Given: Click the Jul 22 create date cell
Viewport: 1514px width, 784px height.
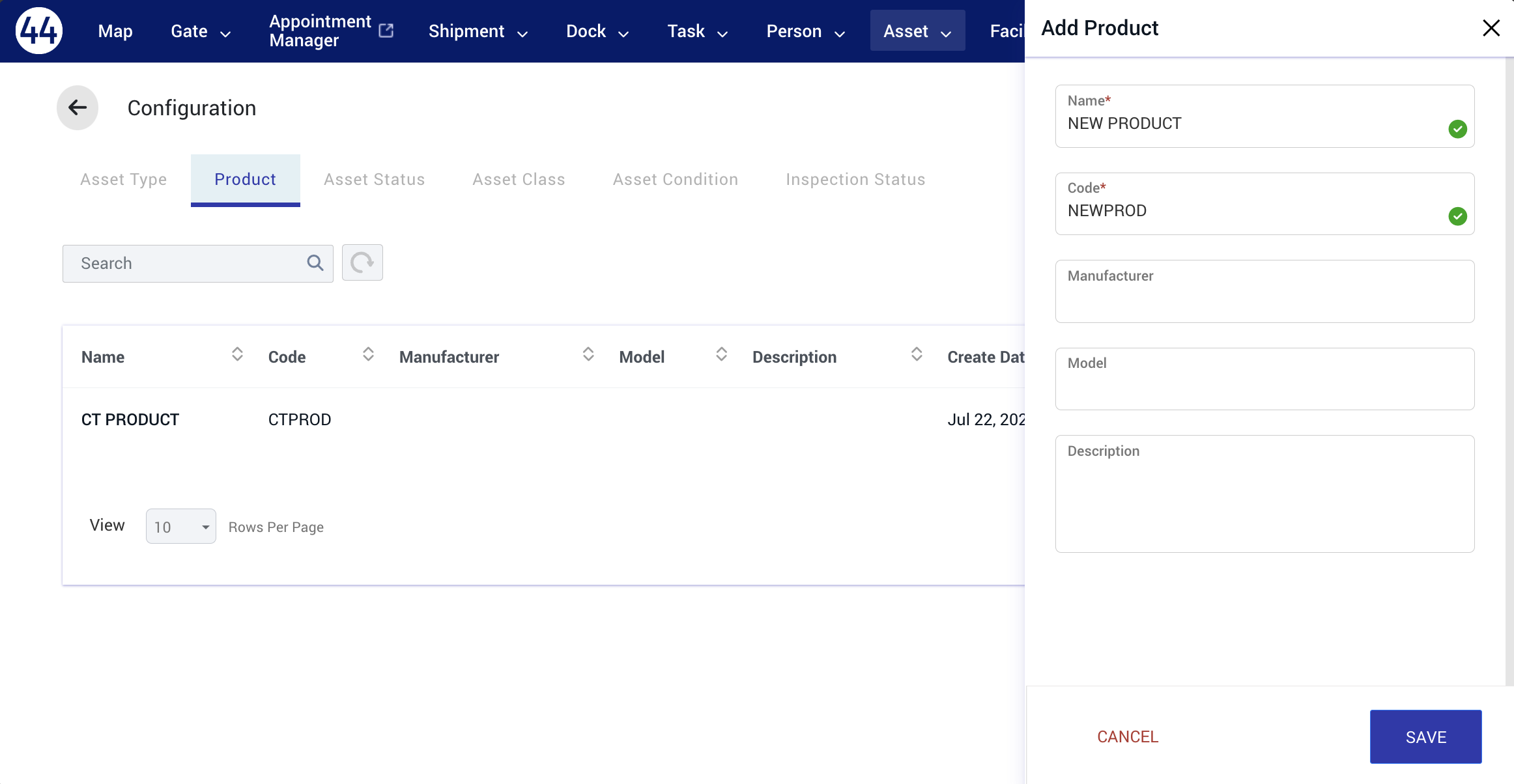Looking at the screenshot, I should 986,420.
